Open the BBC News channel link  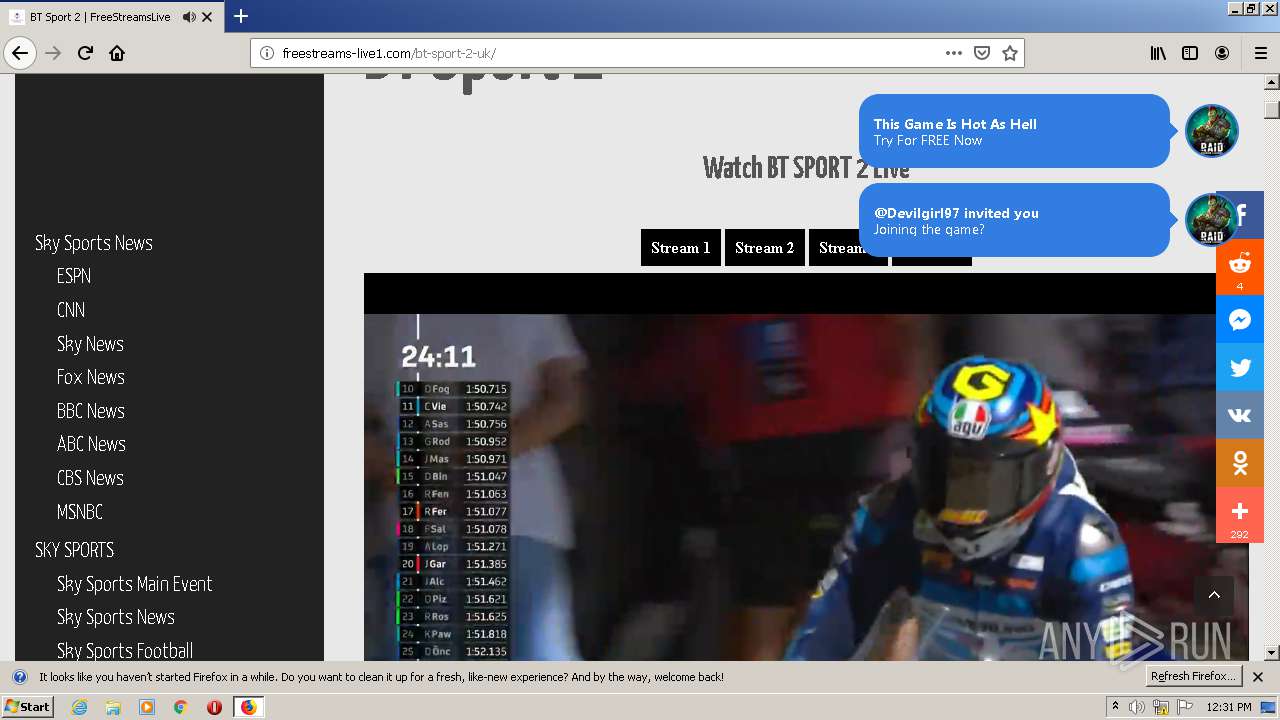[x=91, y=411]
